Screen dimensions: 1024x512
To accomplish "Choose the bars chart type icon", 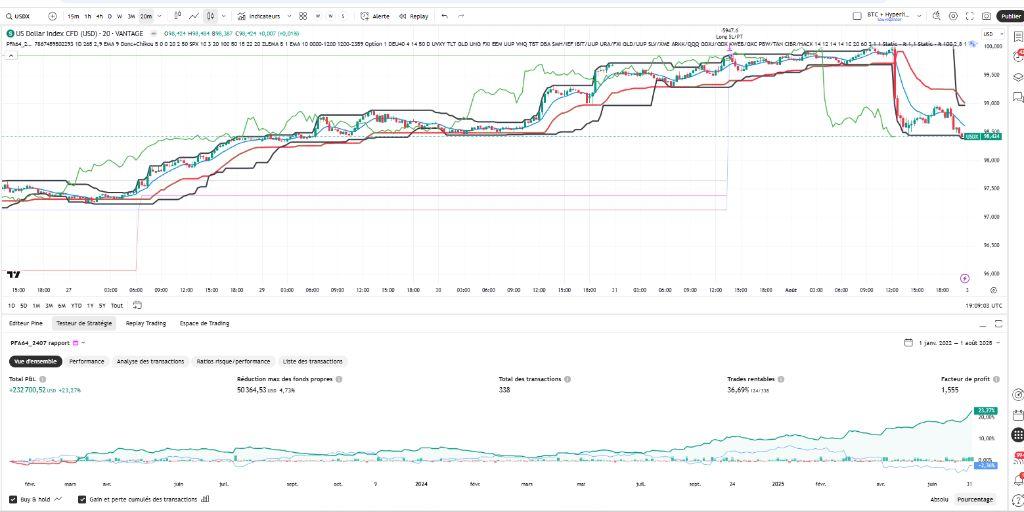I will pos(178,16).
